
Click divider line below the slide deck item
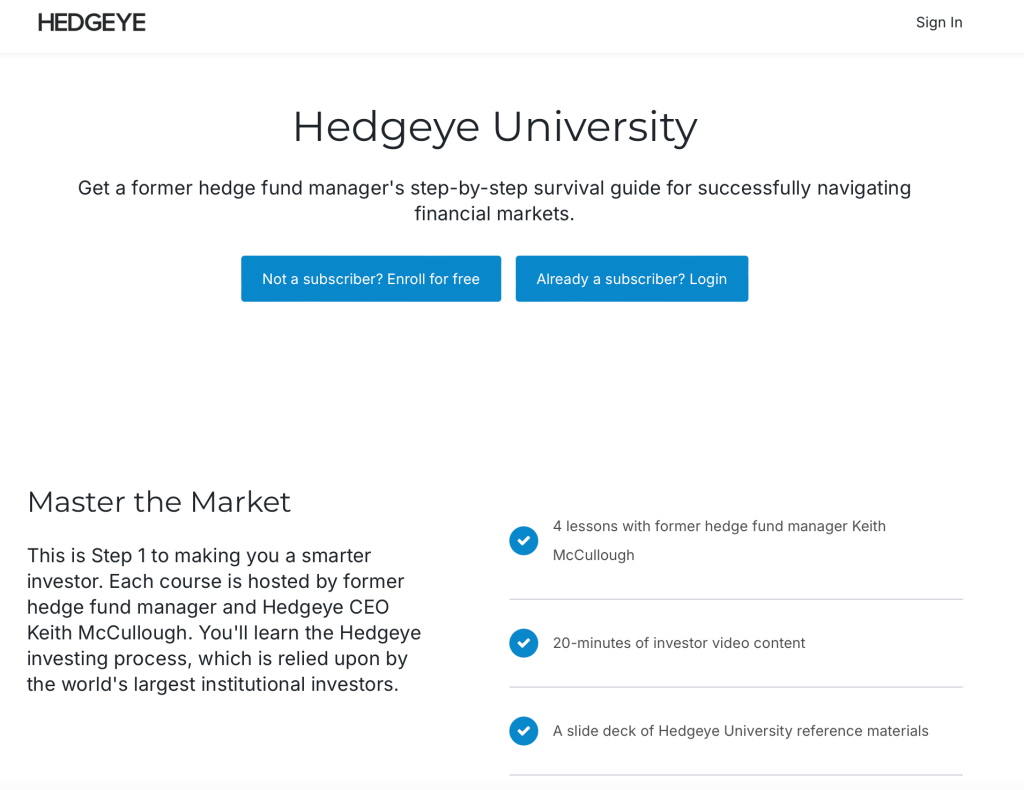click(735, 775)
